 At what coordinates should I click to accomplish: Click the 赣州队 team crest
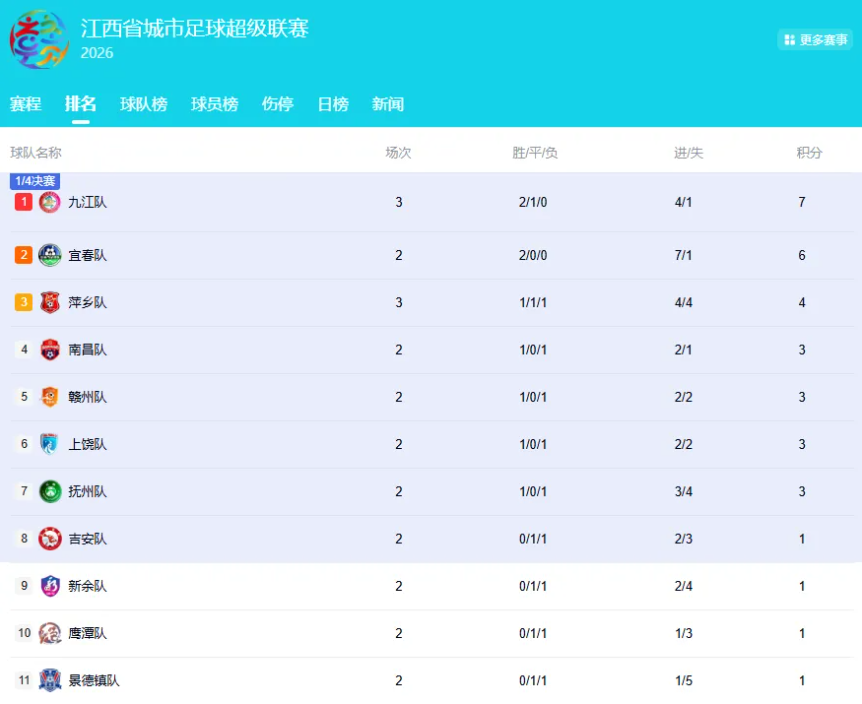pyautogui.click(x=49, y=397)
